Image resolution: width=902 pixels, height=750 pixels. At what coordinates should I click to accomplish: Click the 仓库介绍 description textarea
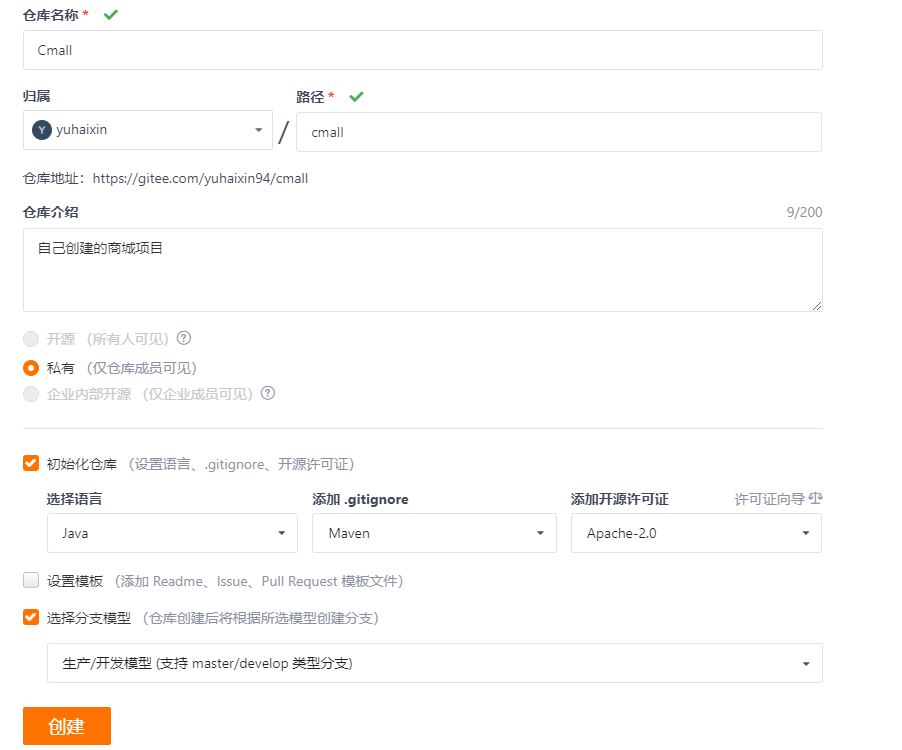click(x=423, y=270)
